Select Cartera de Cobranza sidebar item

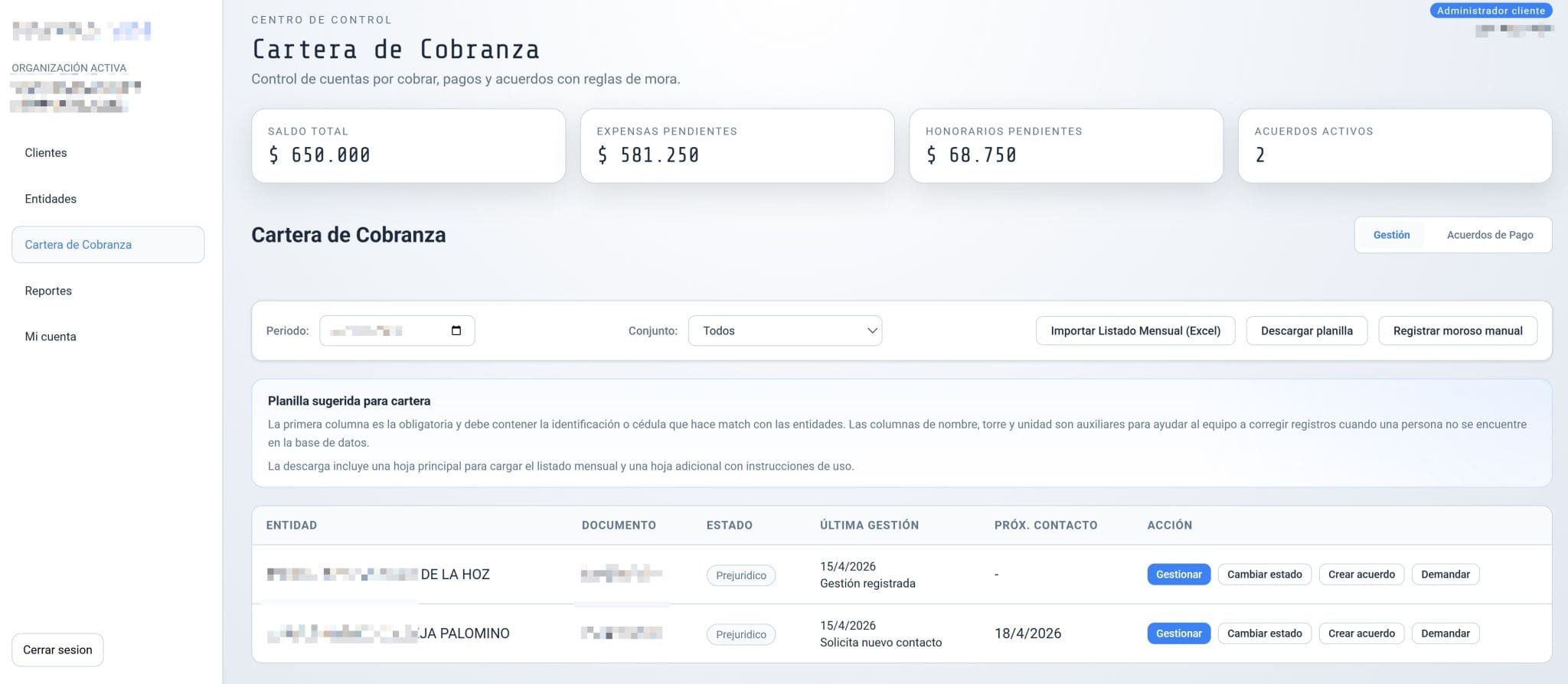click(x=108, y=245)
